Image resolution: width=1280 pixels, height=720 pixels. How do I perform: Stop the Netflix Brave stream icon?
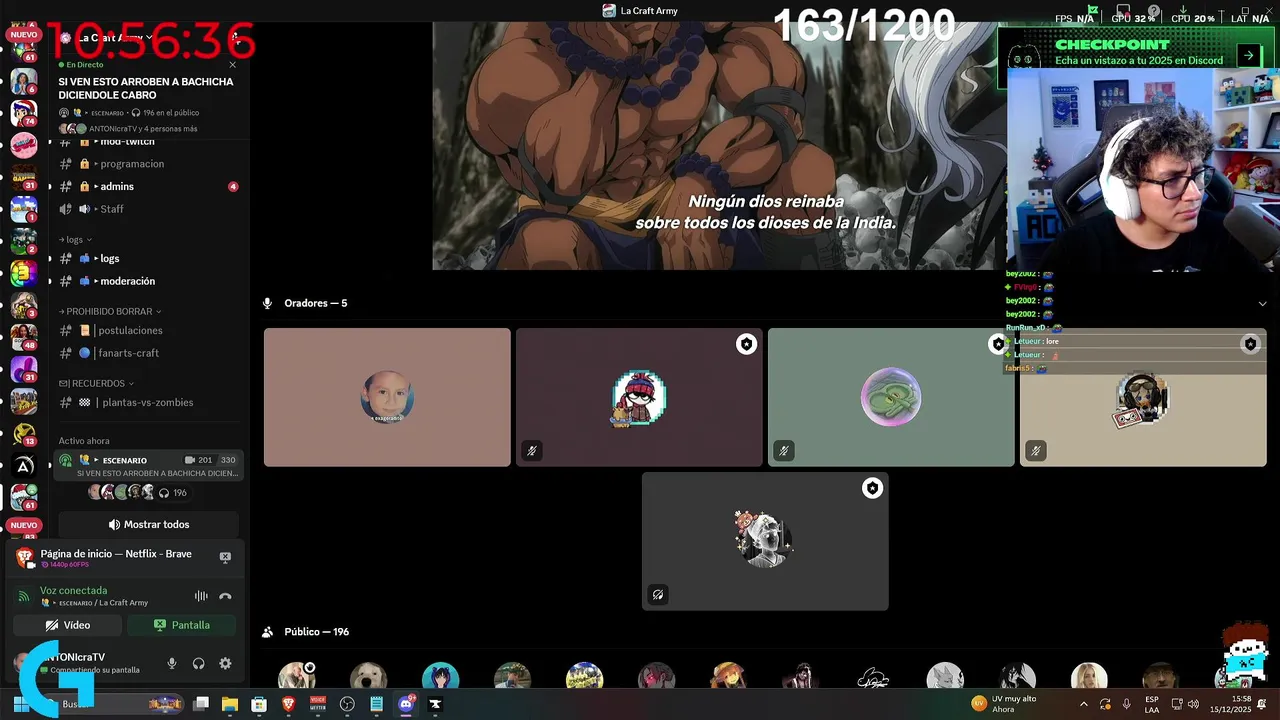coord(225,557)
